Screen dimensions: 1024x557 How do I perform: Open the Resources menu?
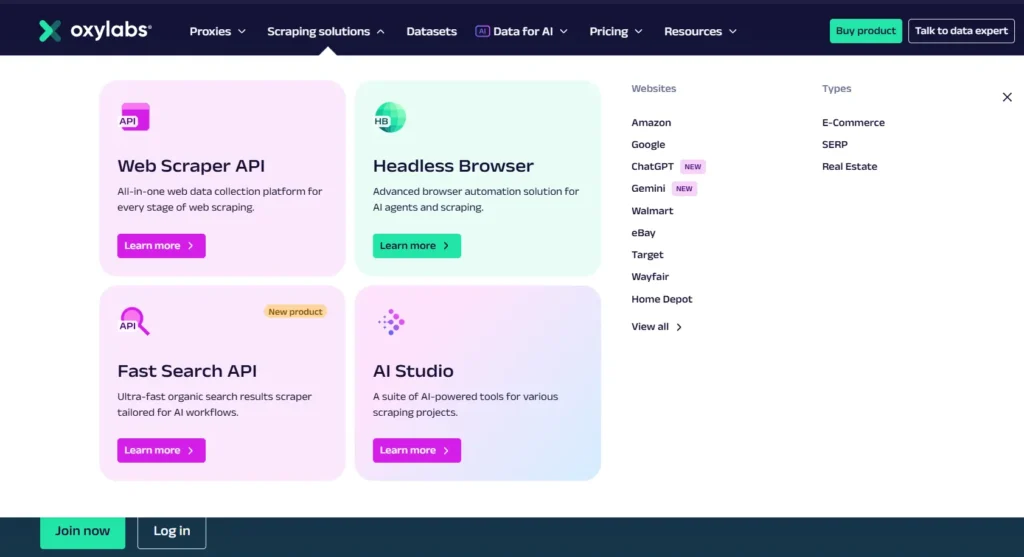pyautogui.click(x=700, y=31)
